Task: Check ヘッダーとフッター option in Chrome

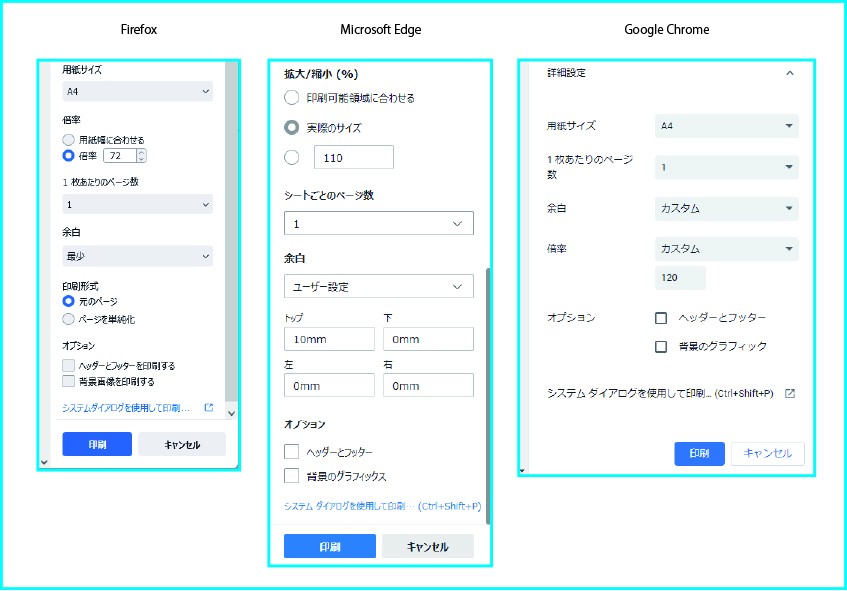Action: pos(661,318)
